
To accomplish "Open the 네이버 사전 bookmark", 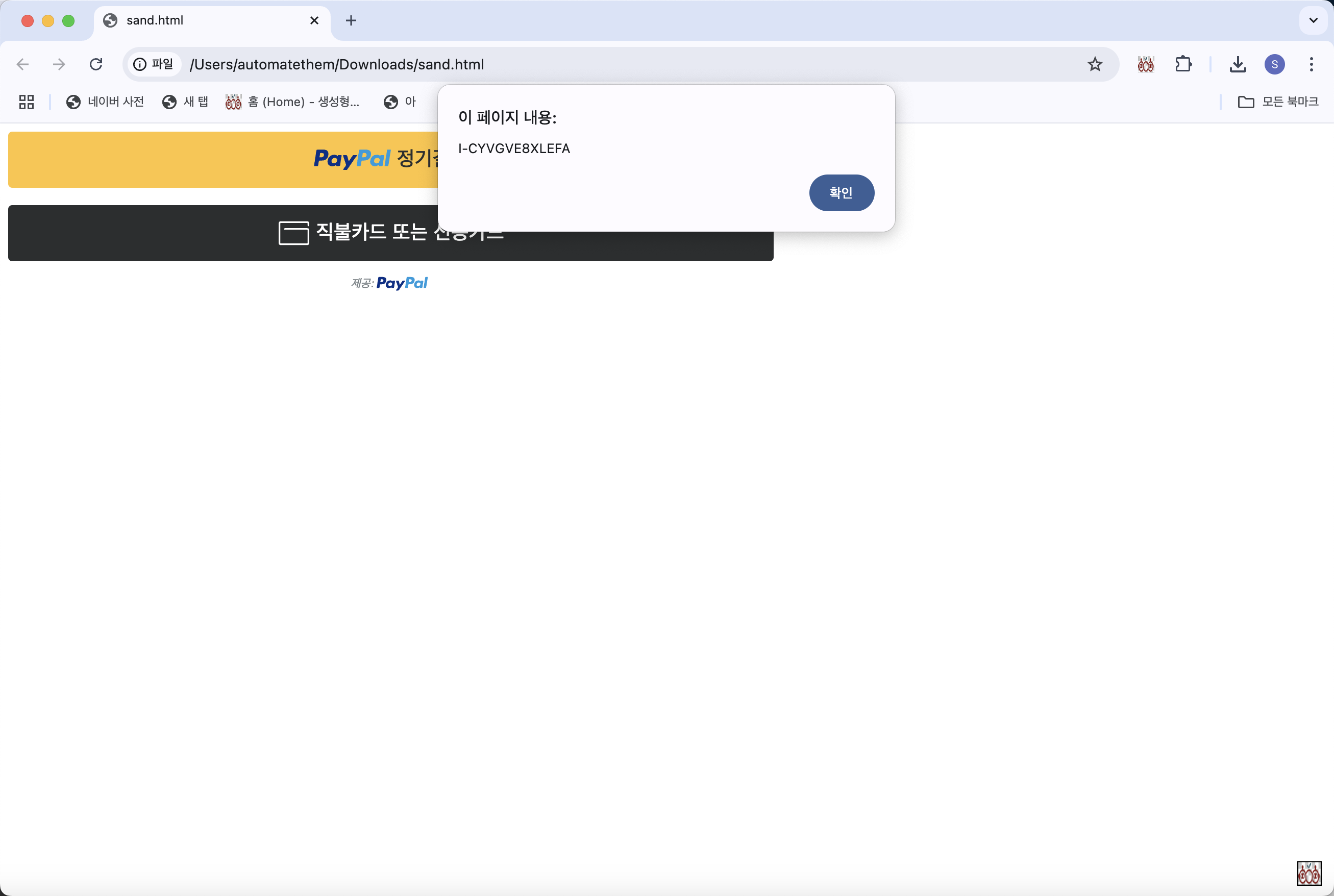I will click(105, 102).
